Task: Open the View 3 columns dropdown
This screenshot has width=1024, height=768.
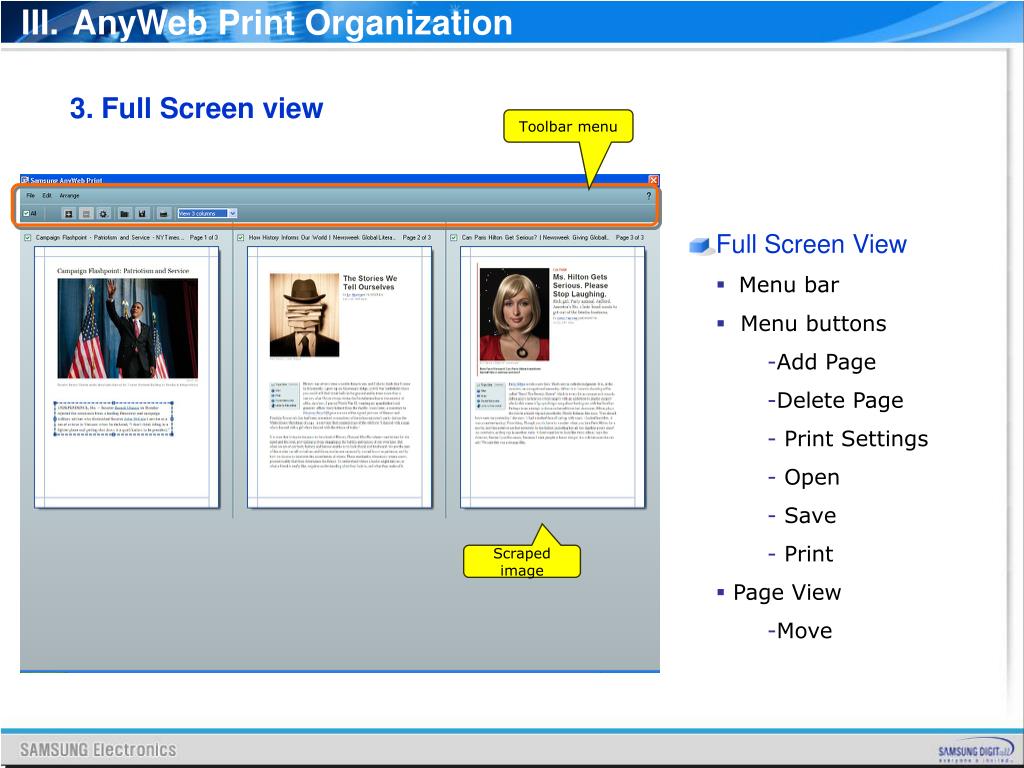Action: [x=208, y=214]
